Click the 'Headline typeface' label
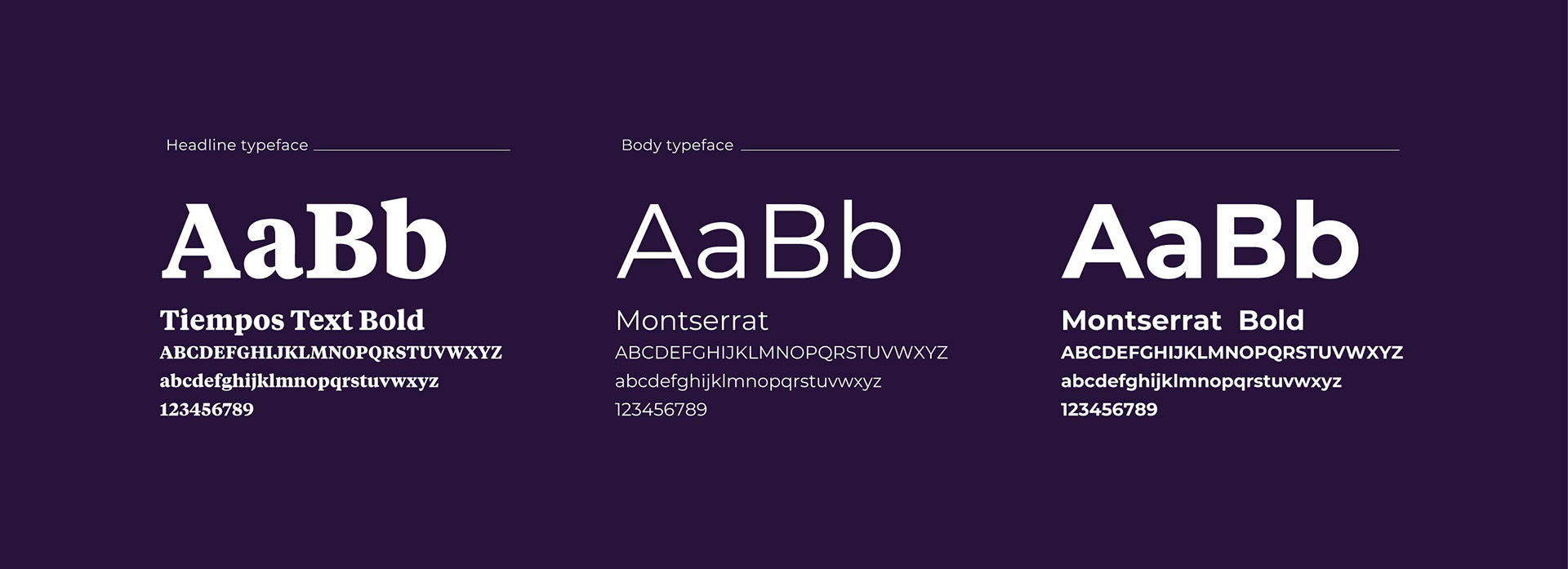The width and height of the screenshot is (1568, 569). pos(237,145)
